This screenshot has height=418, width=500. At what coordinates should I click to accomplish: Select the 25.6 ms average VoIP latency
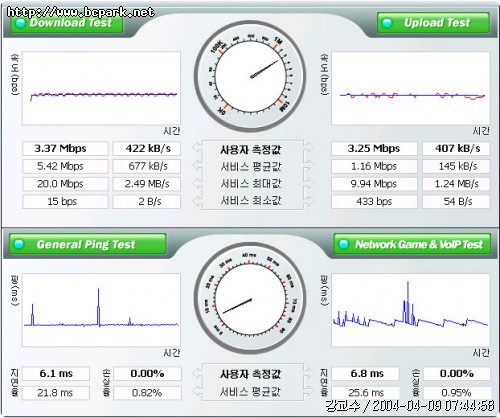[365, 393]
